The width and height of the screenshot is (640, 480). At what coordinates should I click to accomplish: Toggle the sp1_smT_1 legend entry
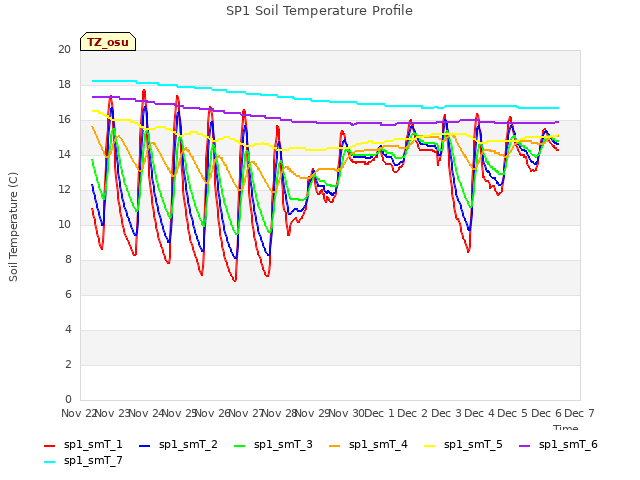[x=83, y=445]
